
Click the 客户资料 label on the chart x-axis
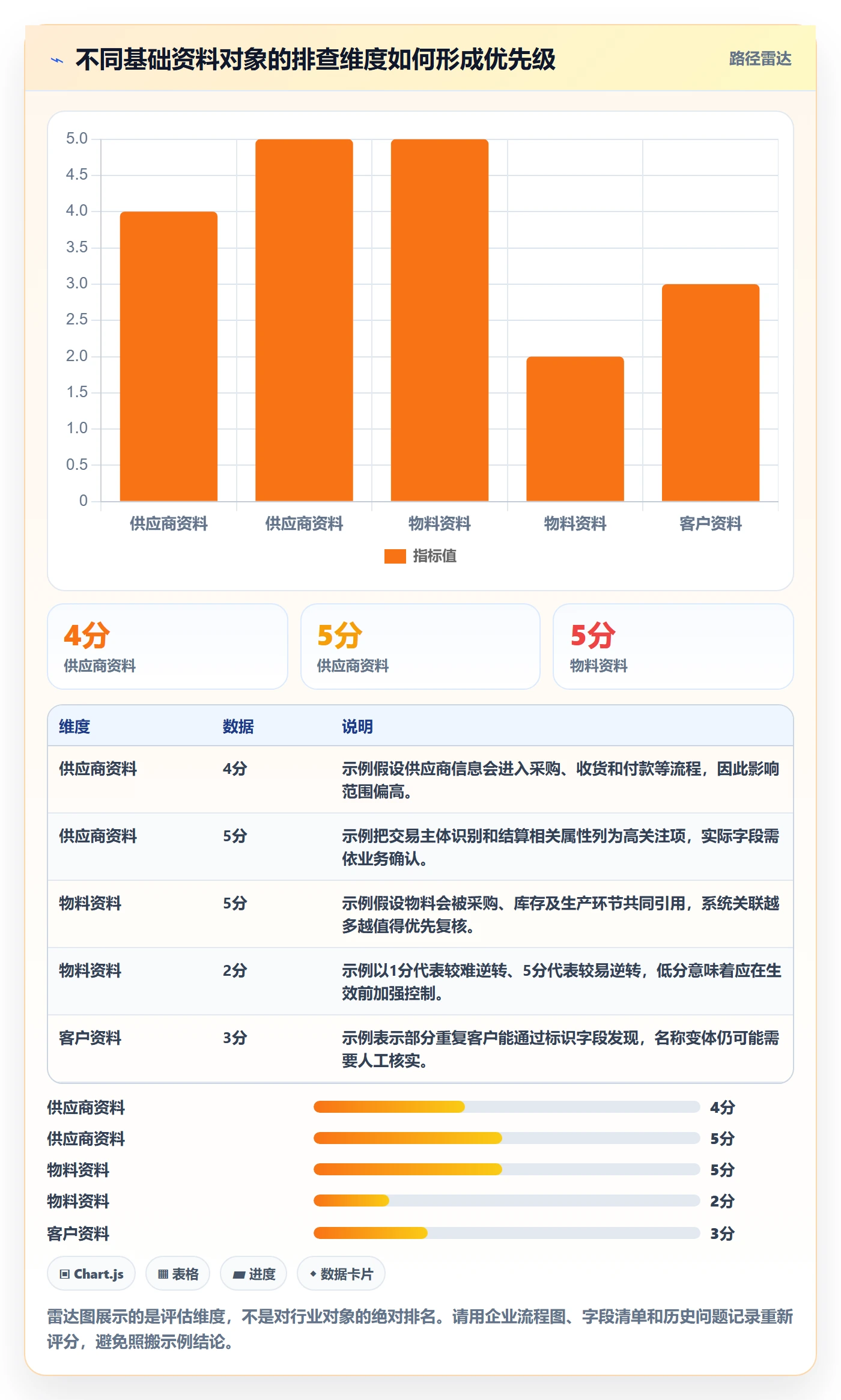tap(711, 524)
